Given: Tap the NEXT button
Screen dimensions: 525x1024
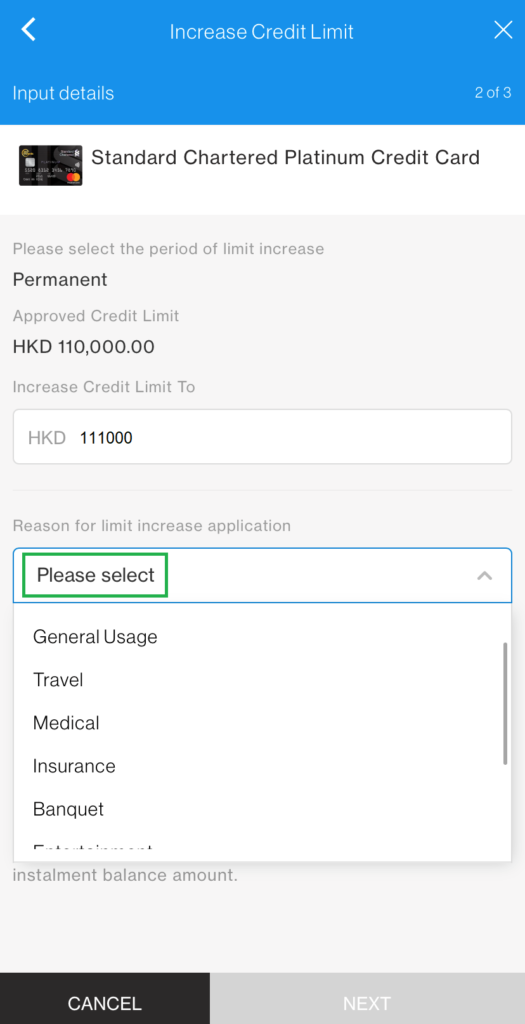Looking at the screenshot, I should [368, 999].
